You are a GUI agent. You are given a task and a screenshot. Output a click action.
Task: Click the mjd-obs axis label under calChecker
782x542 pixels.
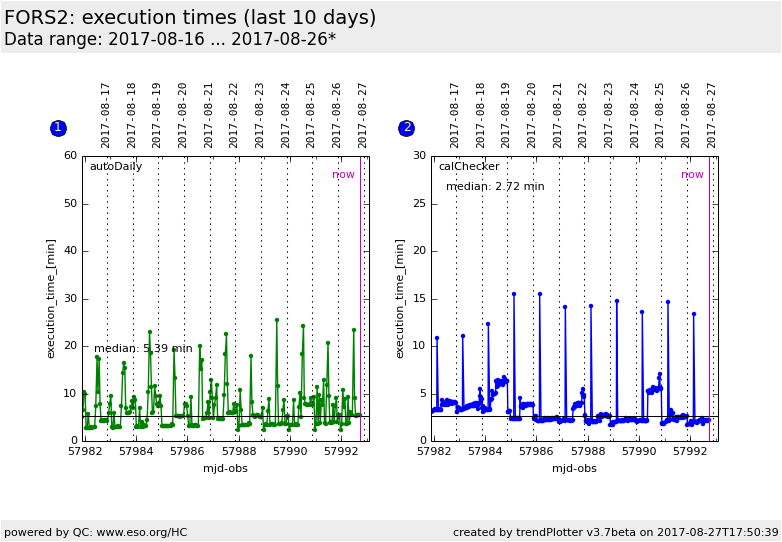tap(574, 468)
